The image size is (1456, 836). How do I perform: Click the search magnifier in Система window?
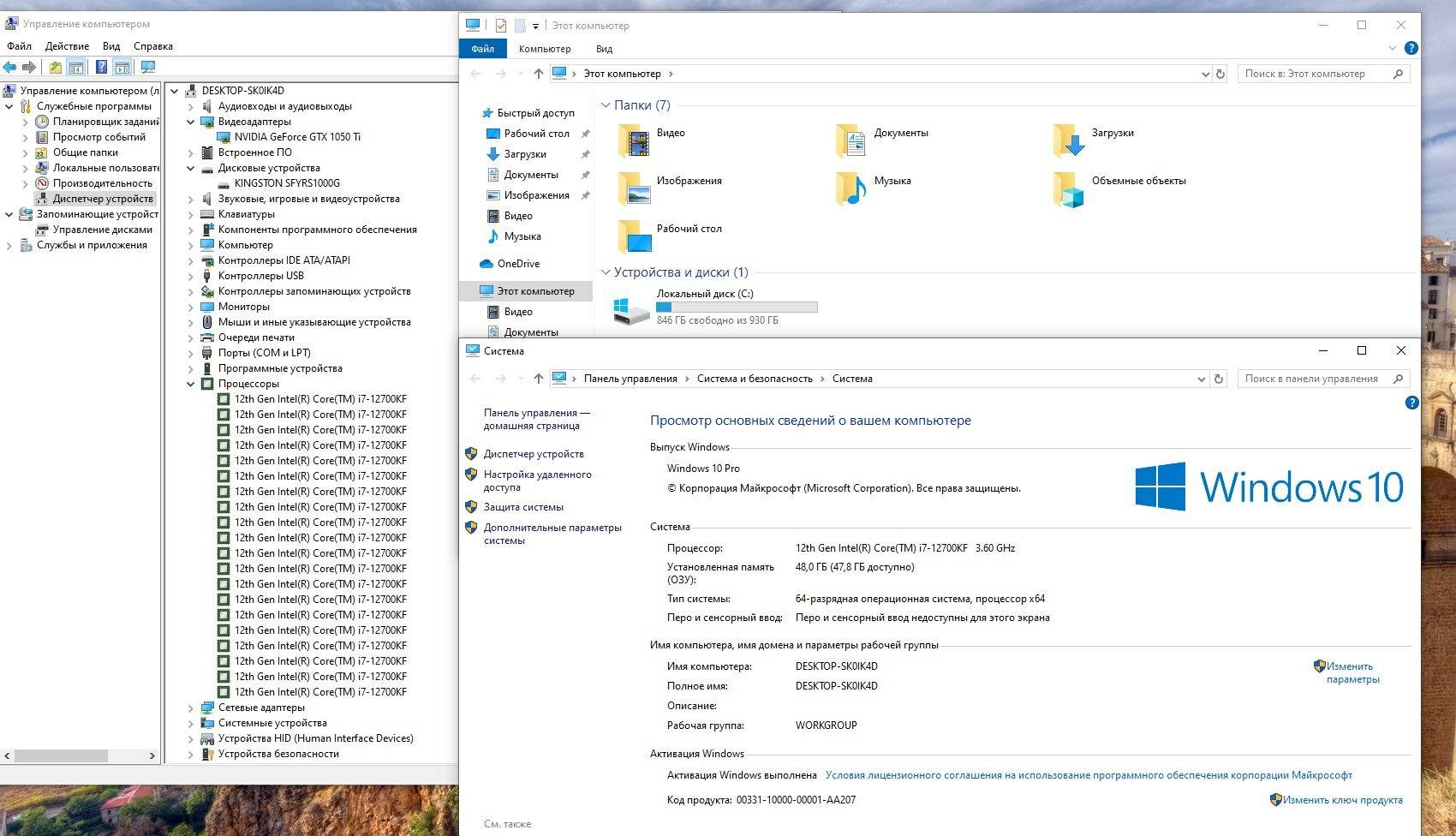1398,379
